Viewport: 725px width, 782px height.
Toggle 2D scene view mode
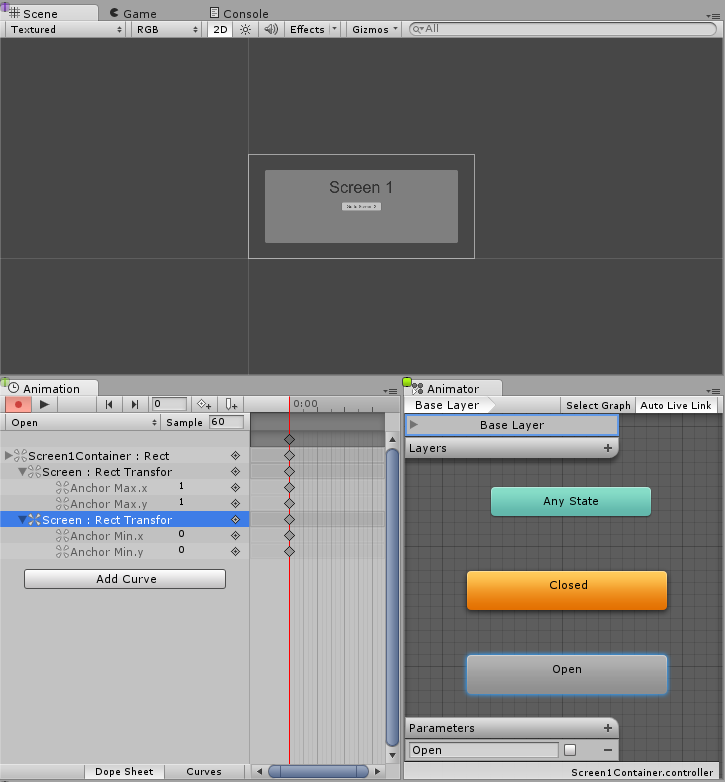220,29
